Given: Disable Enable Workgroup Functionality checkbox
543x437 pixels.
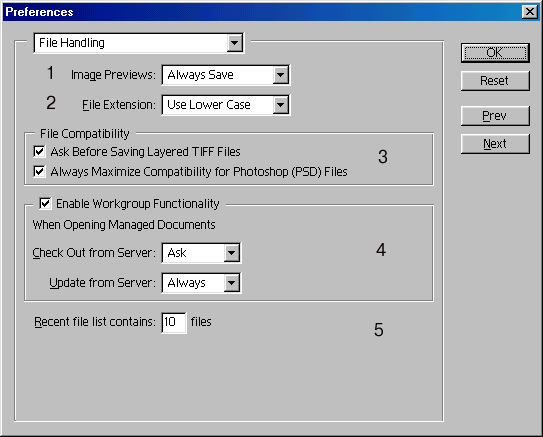Looking at the screenshot, I should pos(45,204).
